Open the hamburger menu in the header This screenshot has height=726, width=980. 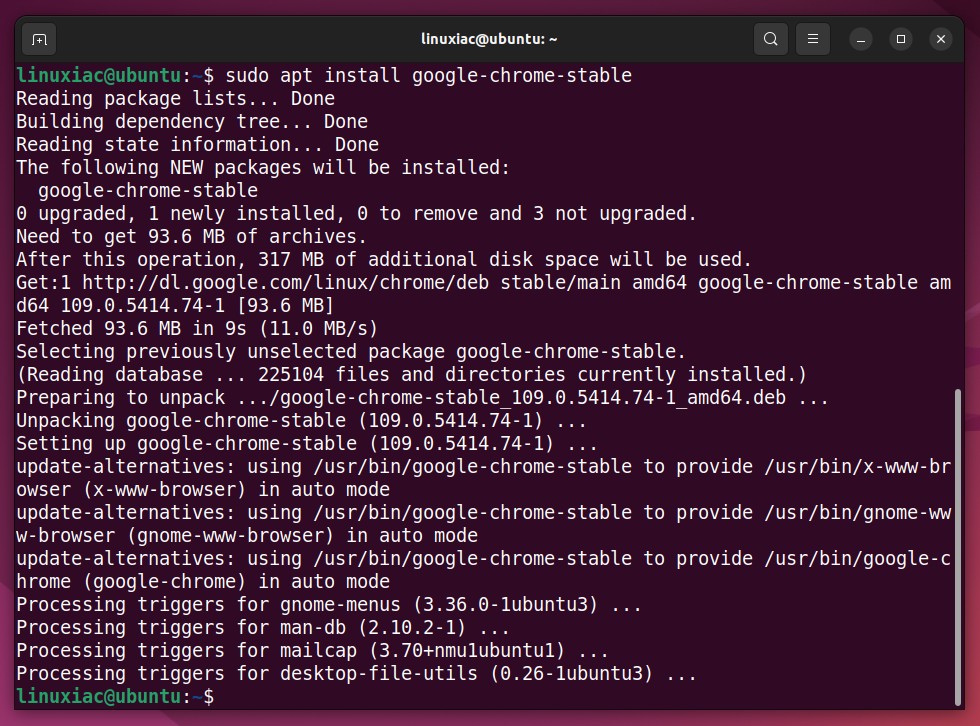[812, 39]
